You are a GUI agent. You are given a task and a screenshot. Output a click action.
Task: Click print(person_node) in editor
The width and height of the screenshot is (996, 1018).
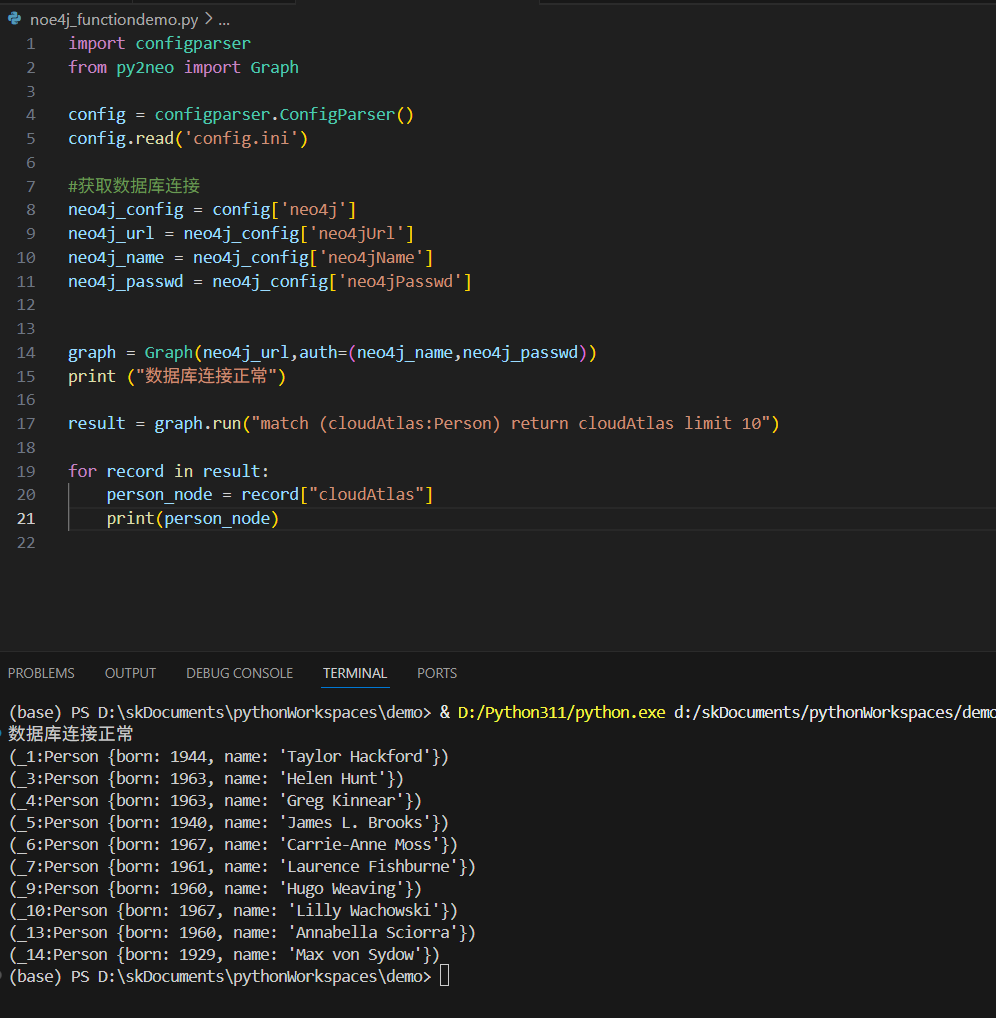pyautogui.click(x=193, y=519)
